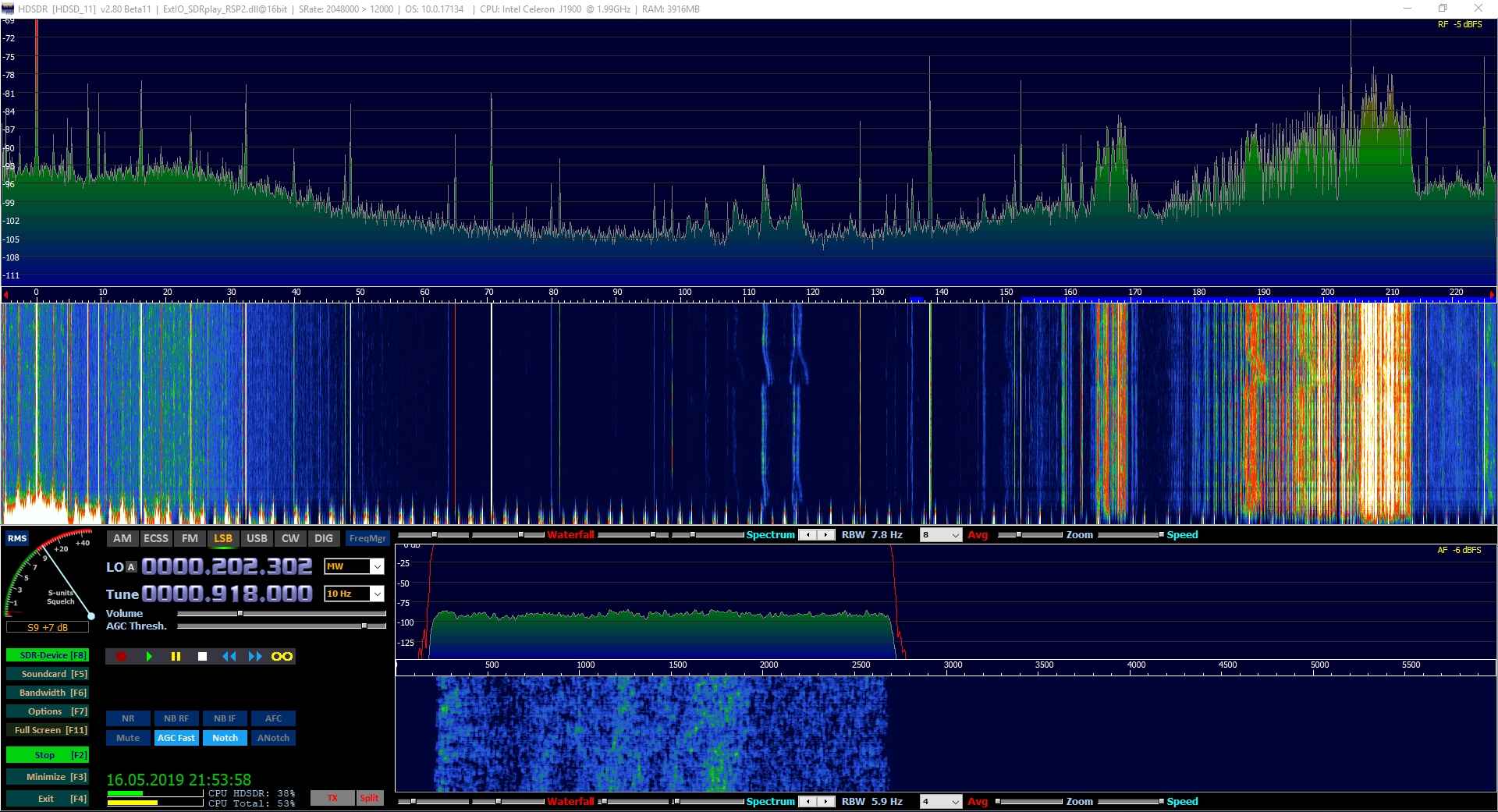
Task: Click the Stop [F2] button
Action: point(47,755)
